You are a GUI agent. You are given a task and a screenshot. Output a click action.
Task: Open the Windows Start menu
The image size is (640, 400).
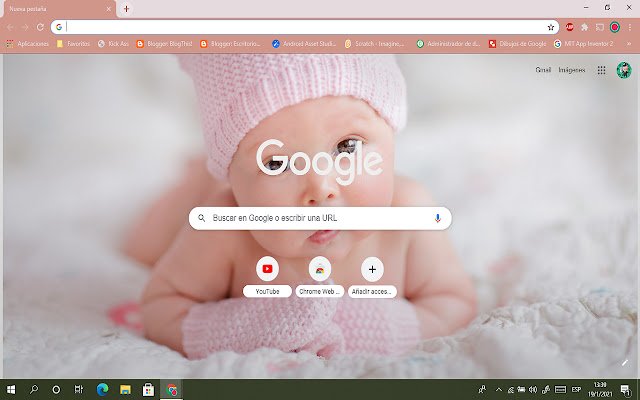coord(11,390)
